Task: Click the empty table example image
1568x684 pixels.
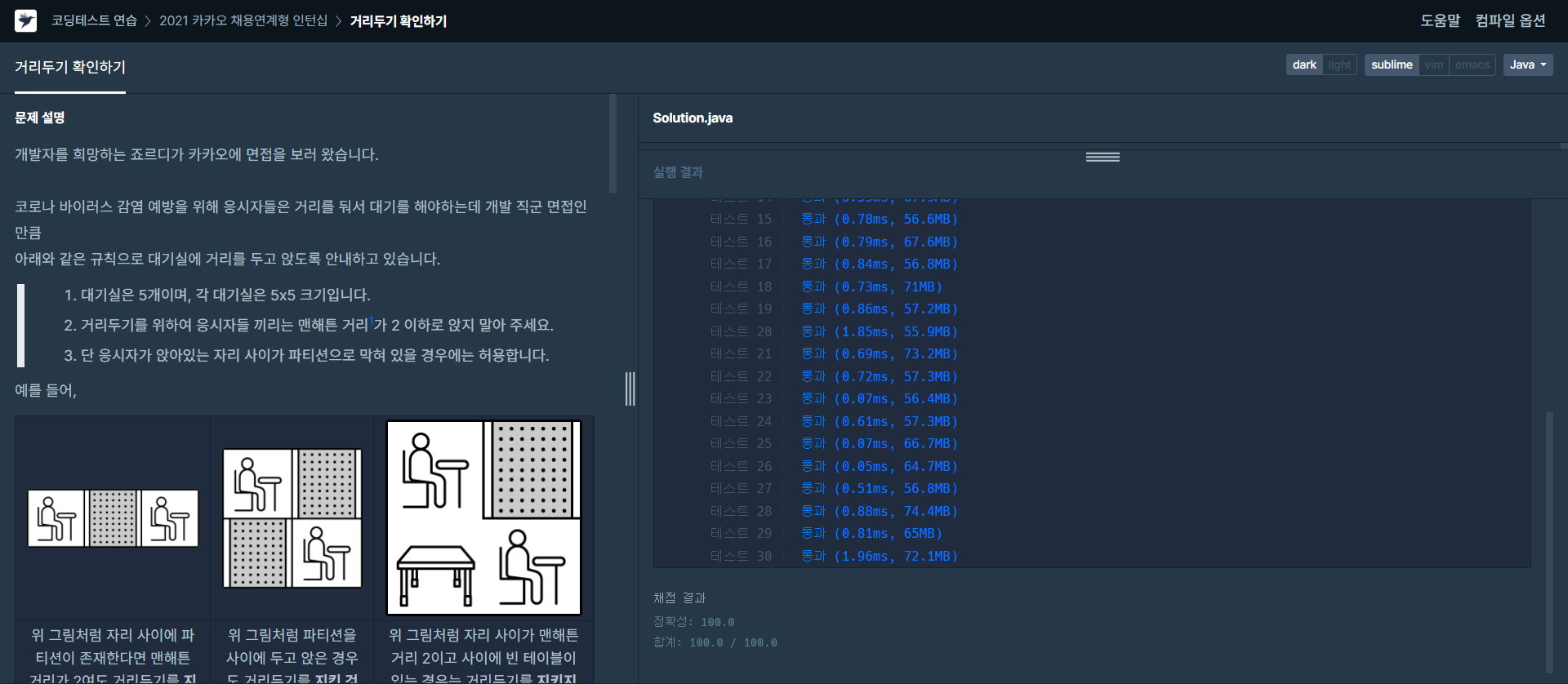Action: 483,517
